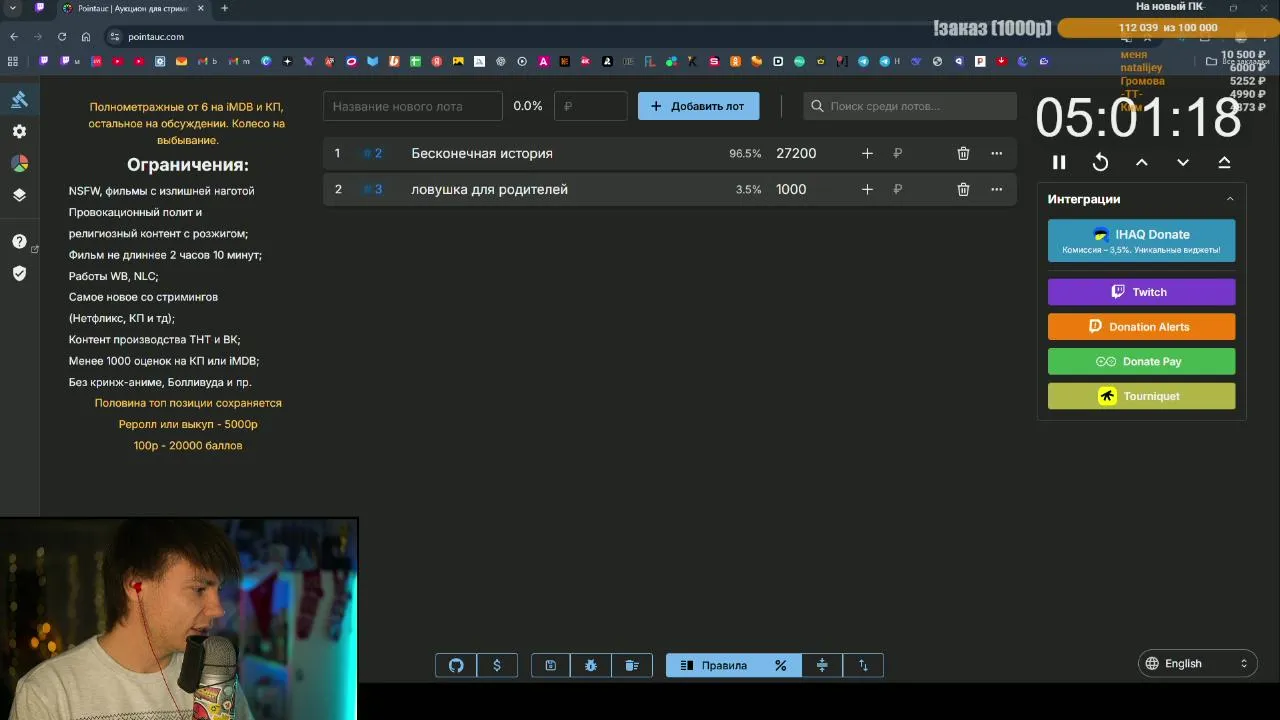Click clear lots trash icon bottom toolbar
The image size is (1280, 720).
click(x=632, y=665)
